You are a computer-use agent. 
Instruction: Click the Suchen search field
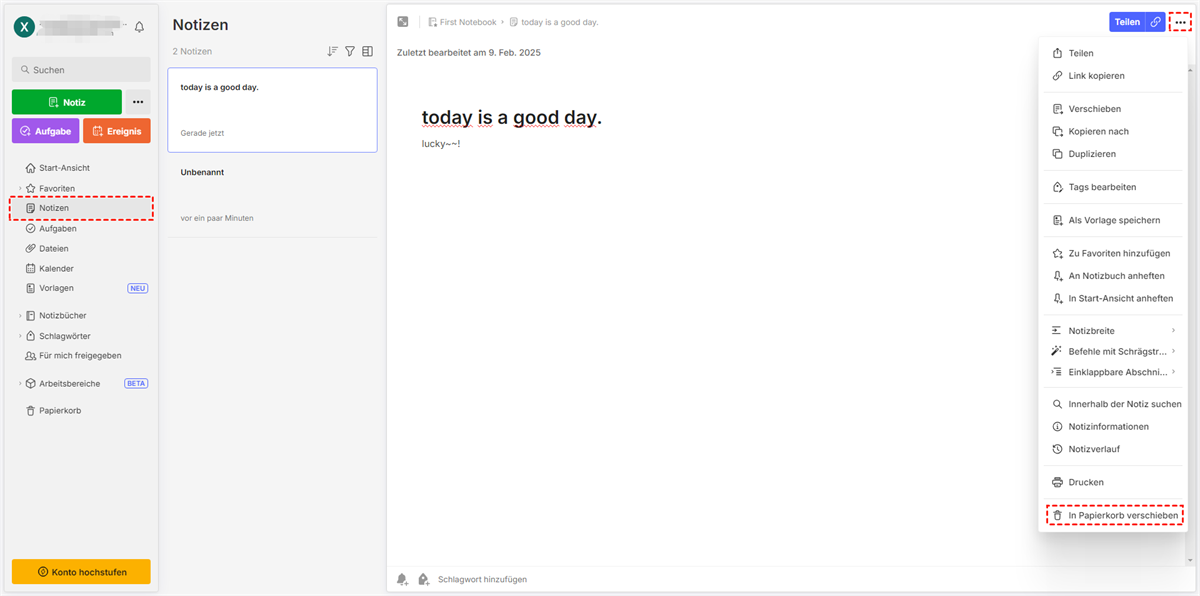[81, 70]
